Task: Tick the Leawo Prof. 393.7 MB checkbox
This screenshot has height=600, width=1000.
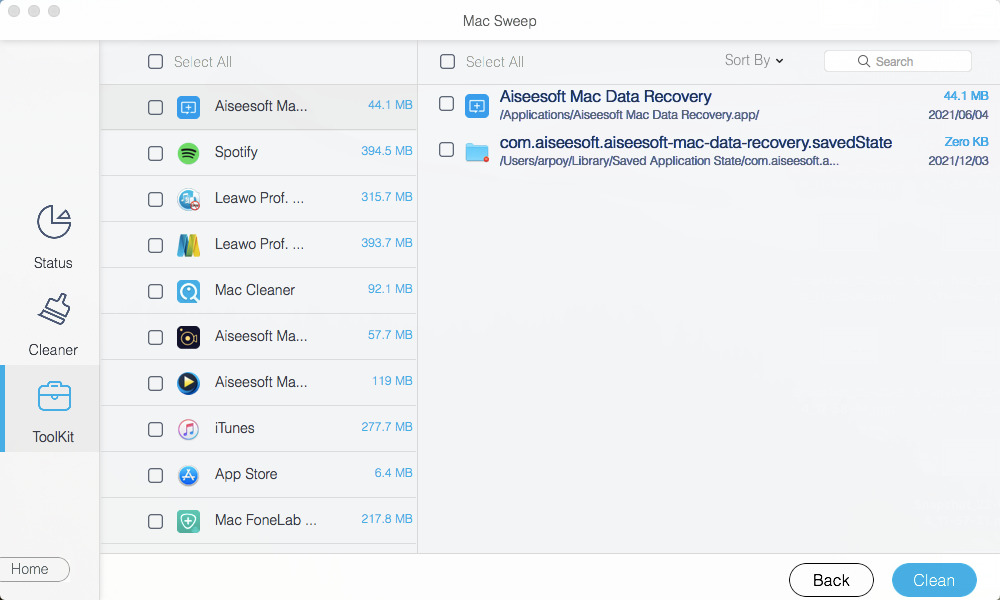Action: [x=156, y=245]
